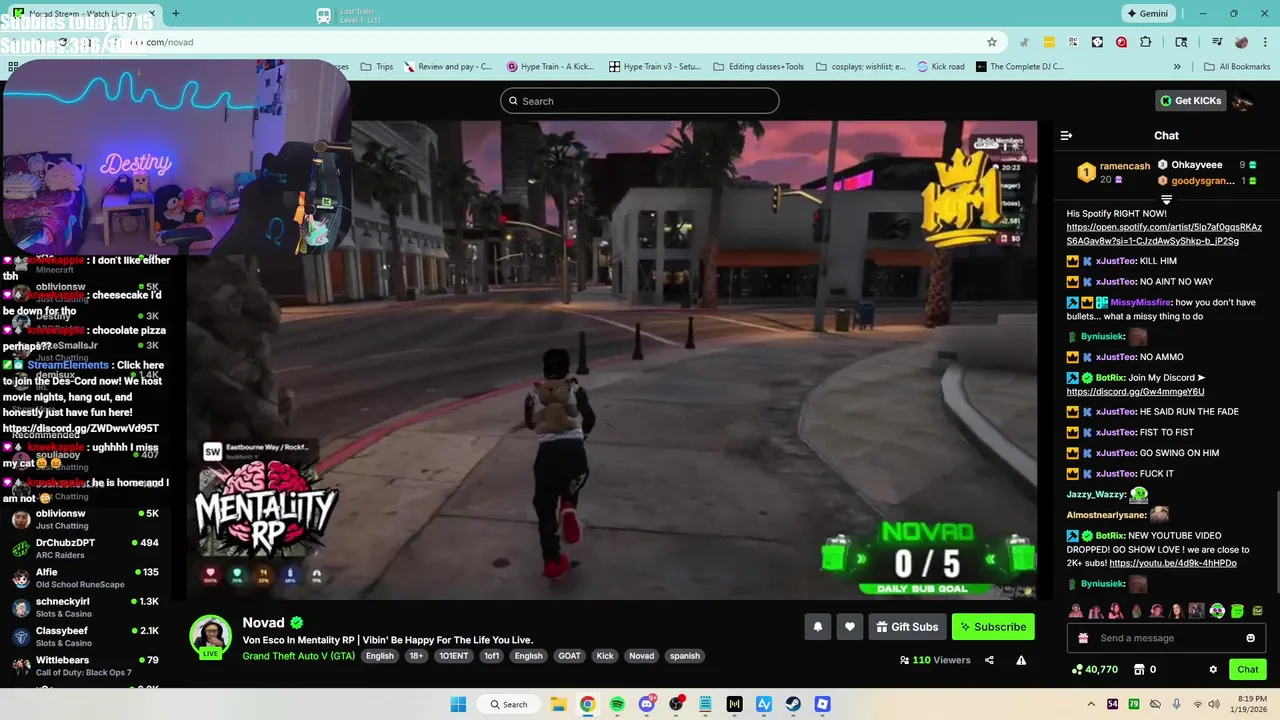The width and height of the screenshot is (1280, 720).
Task: Open Spotify from the taskbar
Action: click(617, 704)
